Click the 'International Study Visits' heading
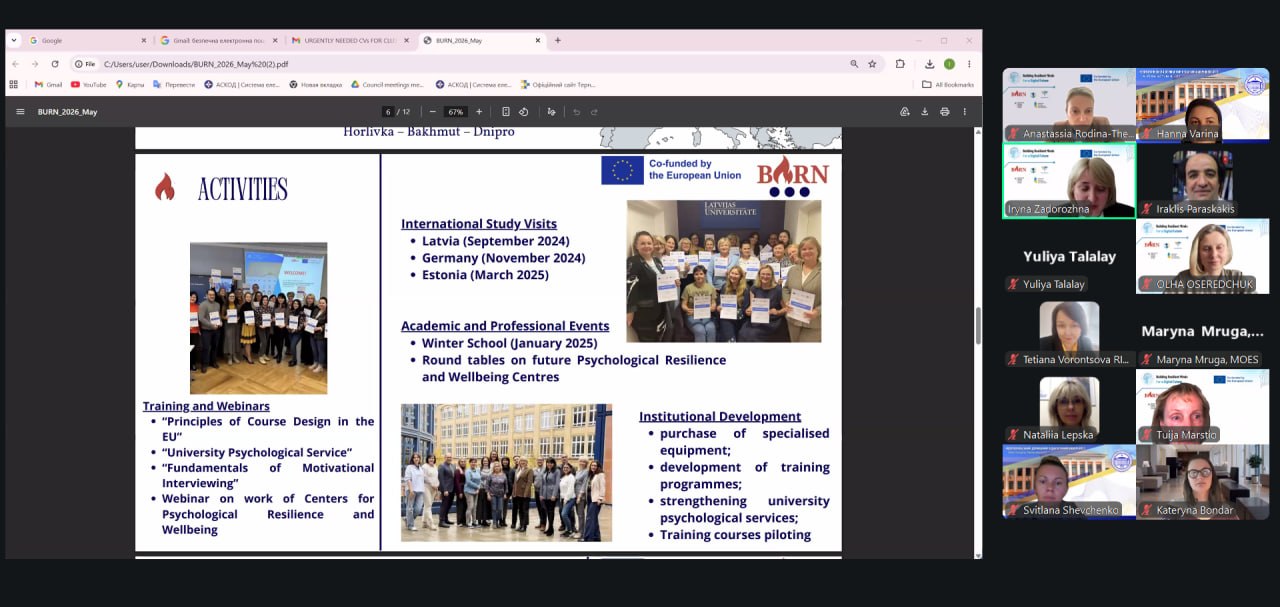The image size is (1280, 607). [479, 224]
